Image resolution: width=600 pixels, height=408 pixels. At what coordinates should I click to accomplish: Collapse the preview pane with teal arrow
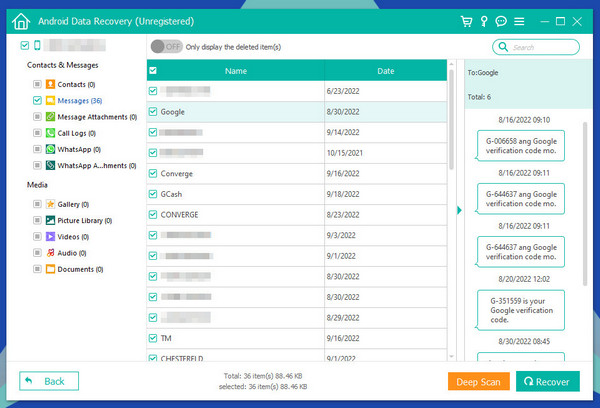pos(459,210)
